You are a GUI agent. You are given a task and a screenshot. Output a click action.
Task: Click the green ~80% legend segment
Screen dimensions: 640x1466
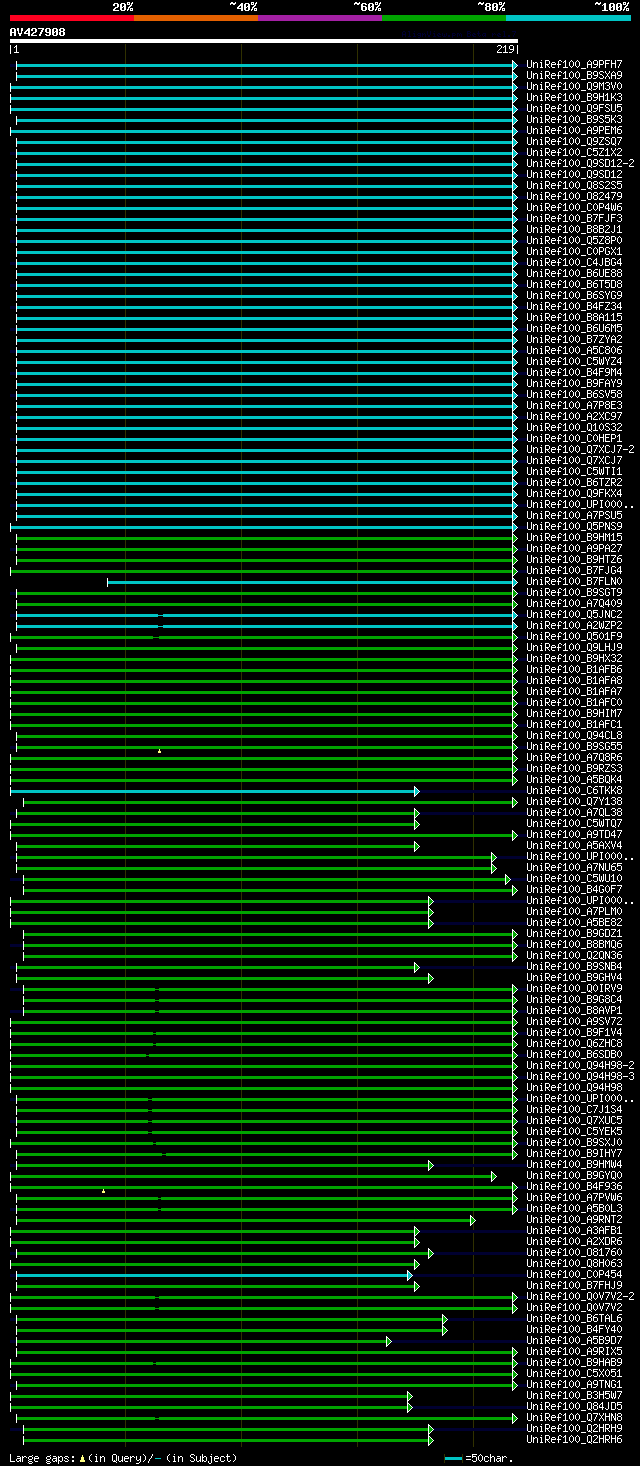tap(444, 17)
